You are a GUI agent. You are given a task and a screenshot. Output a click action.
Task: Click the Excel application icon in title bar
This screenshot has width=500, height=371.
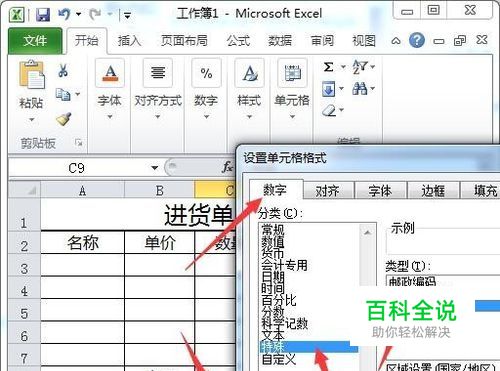click(x=17, y=15)
